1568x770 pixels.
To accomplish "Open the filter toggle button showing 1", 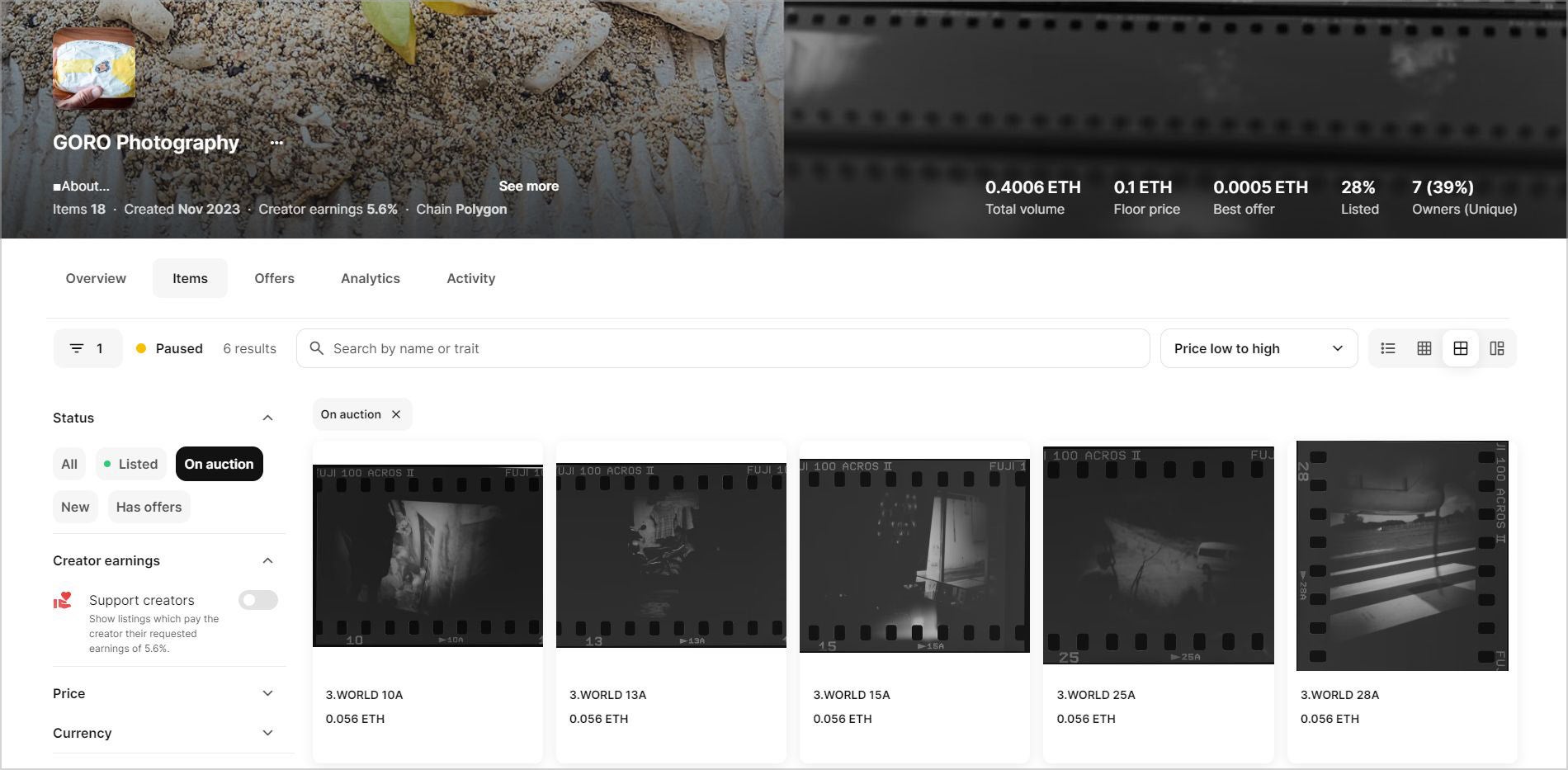I will 88,348.
